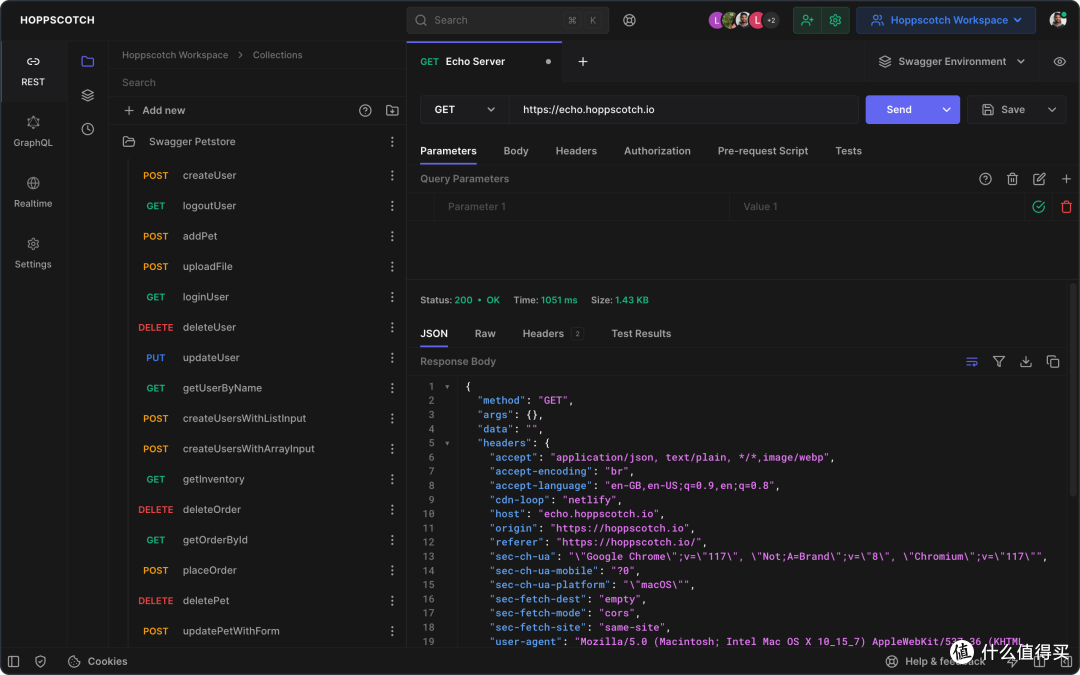Collapse JSON line 1 fold arrow
The height and width of the screenshot is (675, 1080).
[447, 386]
